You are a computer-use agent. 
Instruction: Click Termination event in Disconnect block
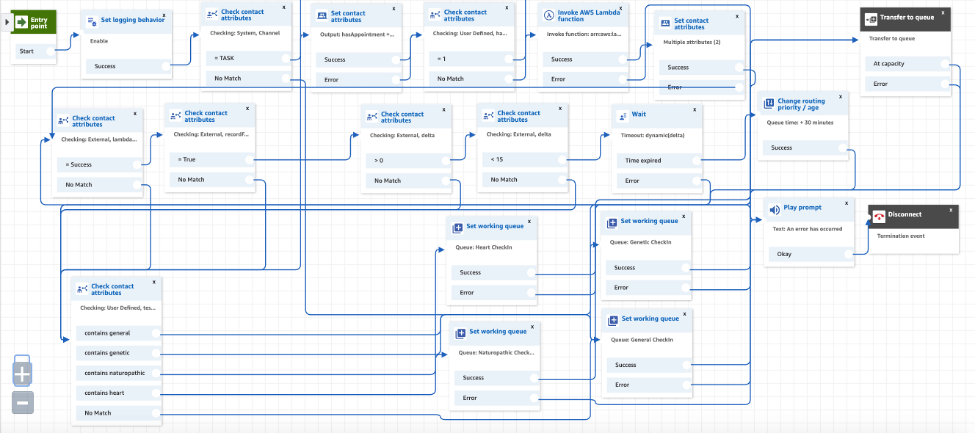pos(901,236)
